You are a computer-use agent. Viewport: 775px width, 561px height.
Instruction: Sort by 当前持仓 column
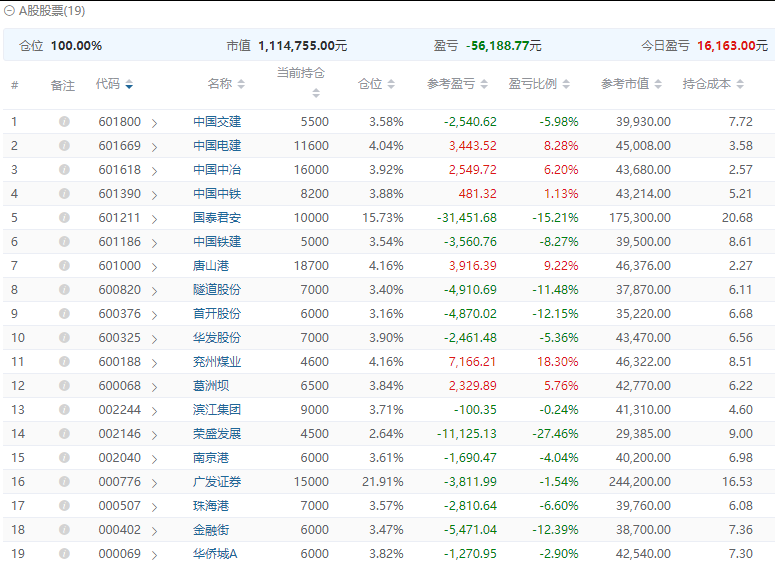click(x=316, y=93)
